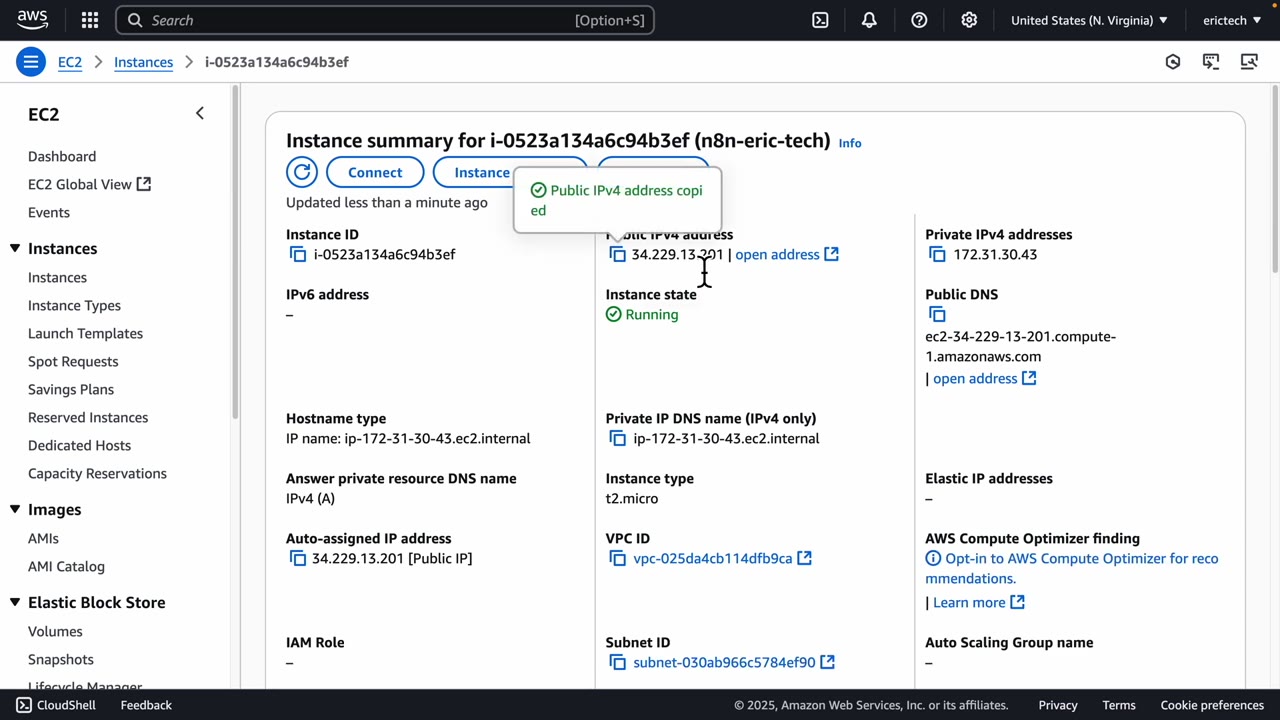Viewport: 1280px width, 720px height.
Task: Open the settings gear icon
Action: click(969, 20)
